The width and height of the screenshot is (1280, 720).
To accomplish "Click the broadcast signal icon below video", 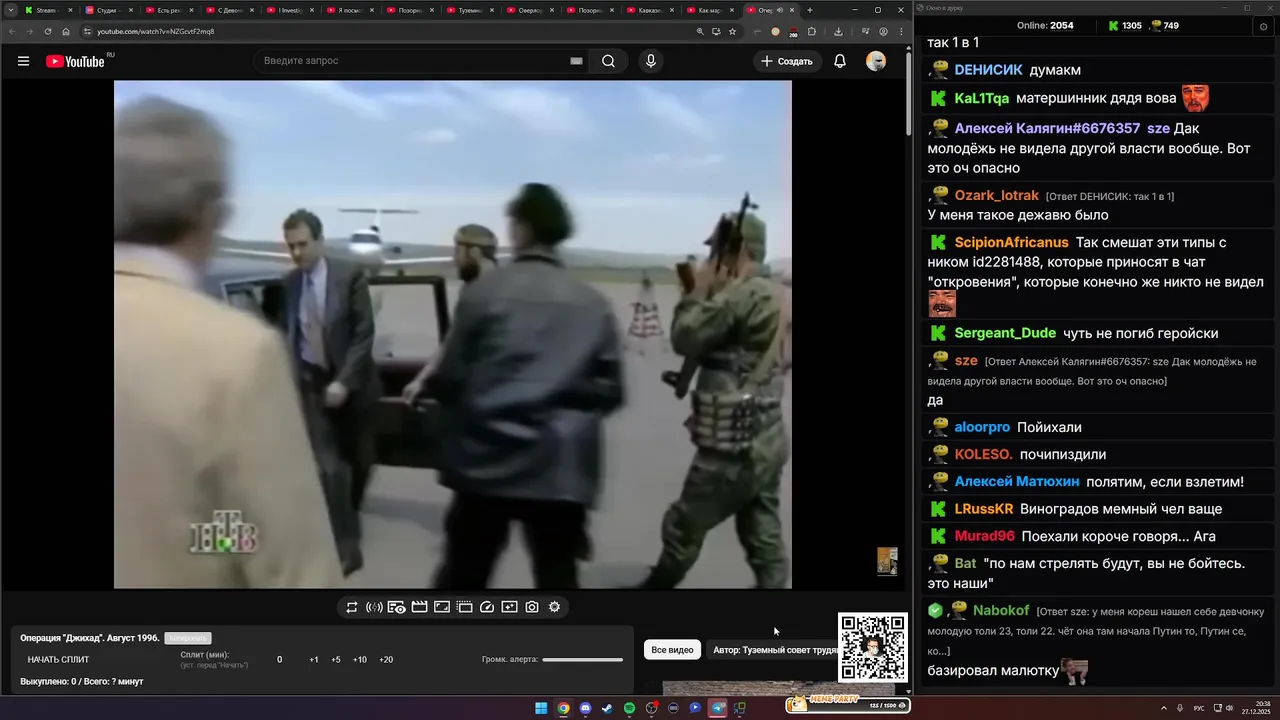I will coord(374,607).
